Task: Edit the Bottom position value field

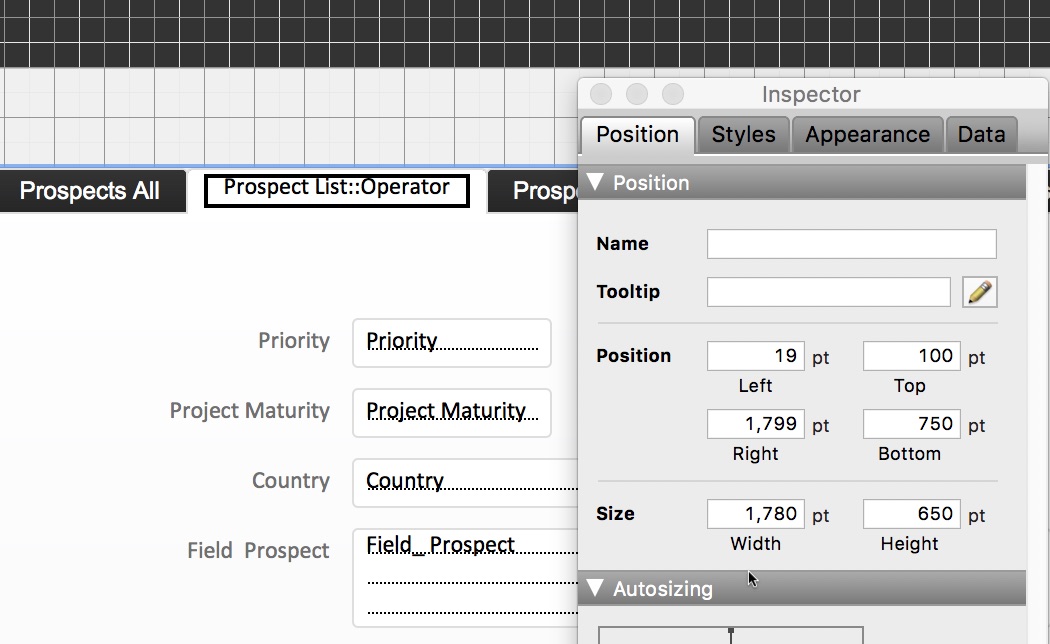Action: [911, 424]
